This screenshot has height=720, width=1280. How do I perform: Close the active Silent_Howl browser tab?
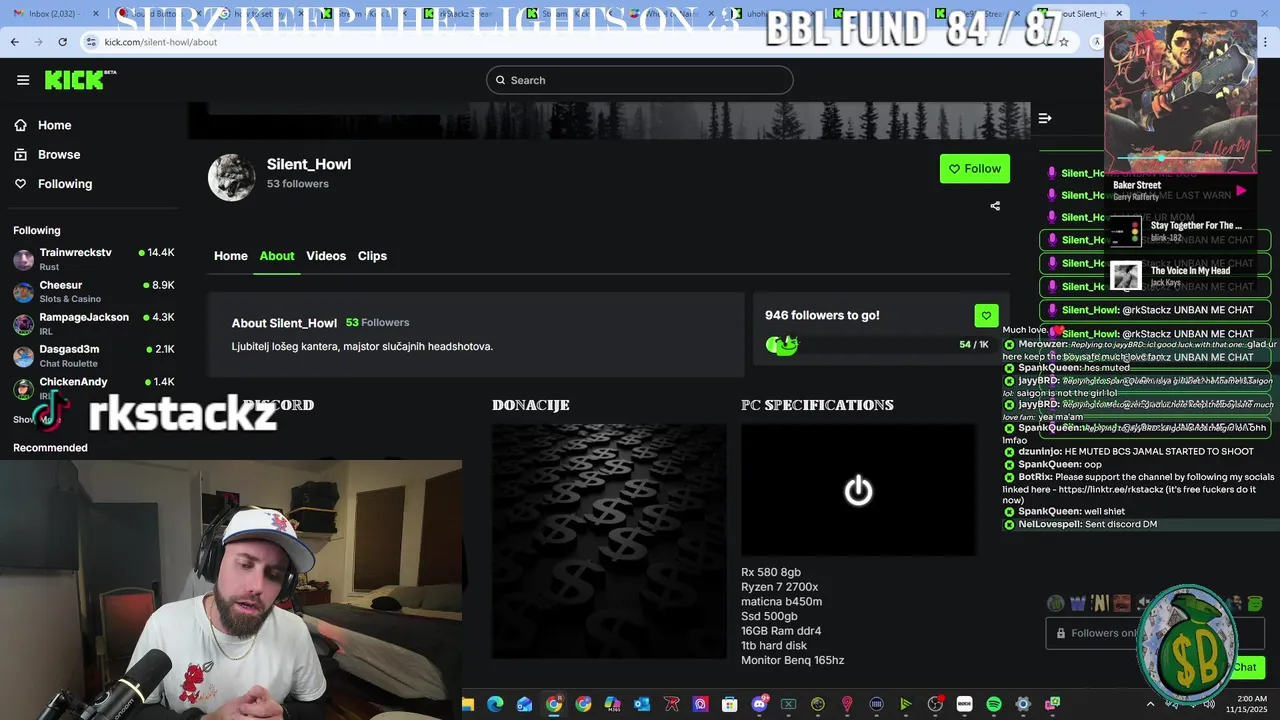1119,13
